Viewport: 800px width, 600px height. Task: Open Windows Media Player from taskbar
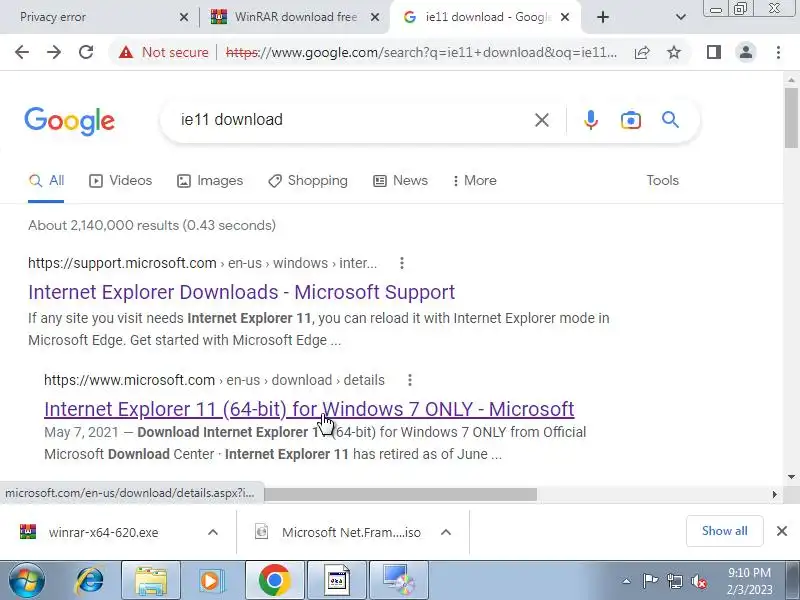[210, 580]
